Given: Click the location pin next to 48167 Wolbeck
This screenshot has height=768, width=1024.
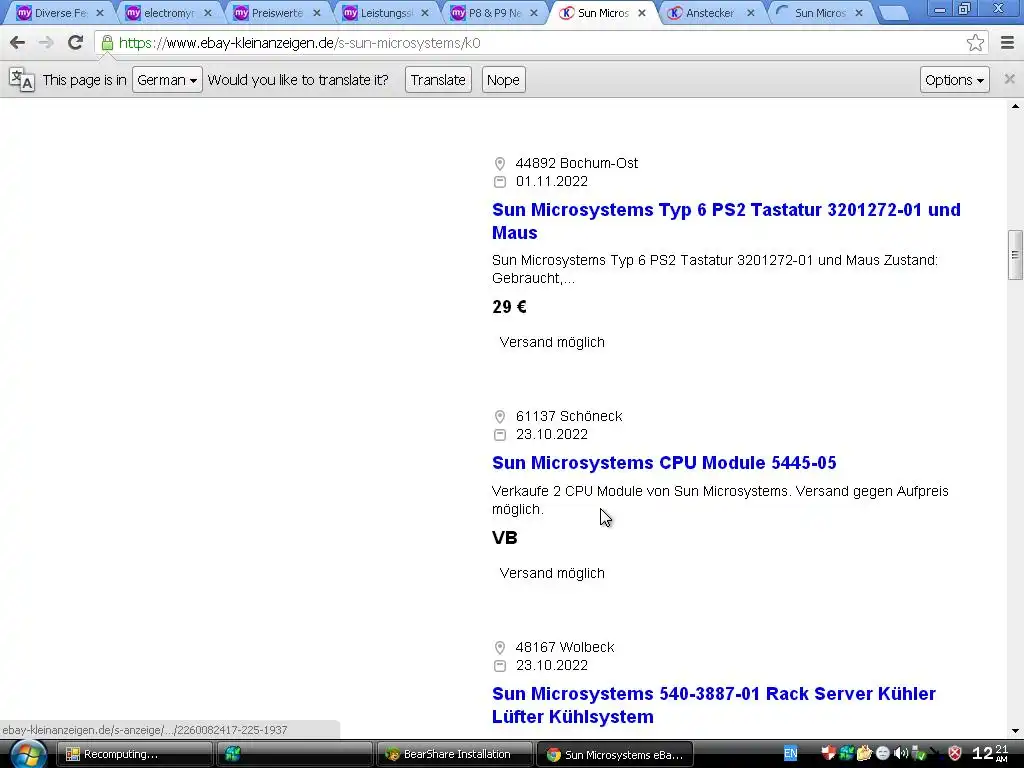Looking at the screenshot, I should [500, 648].
